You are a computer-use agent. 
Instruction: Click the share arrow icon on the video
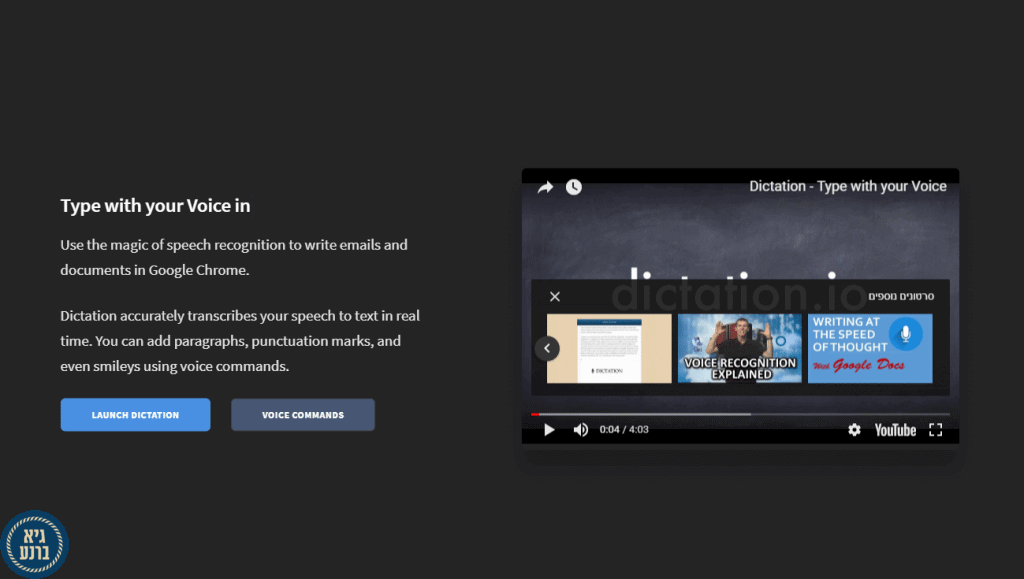[545, 187]
